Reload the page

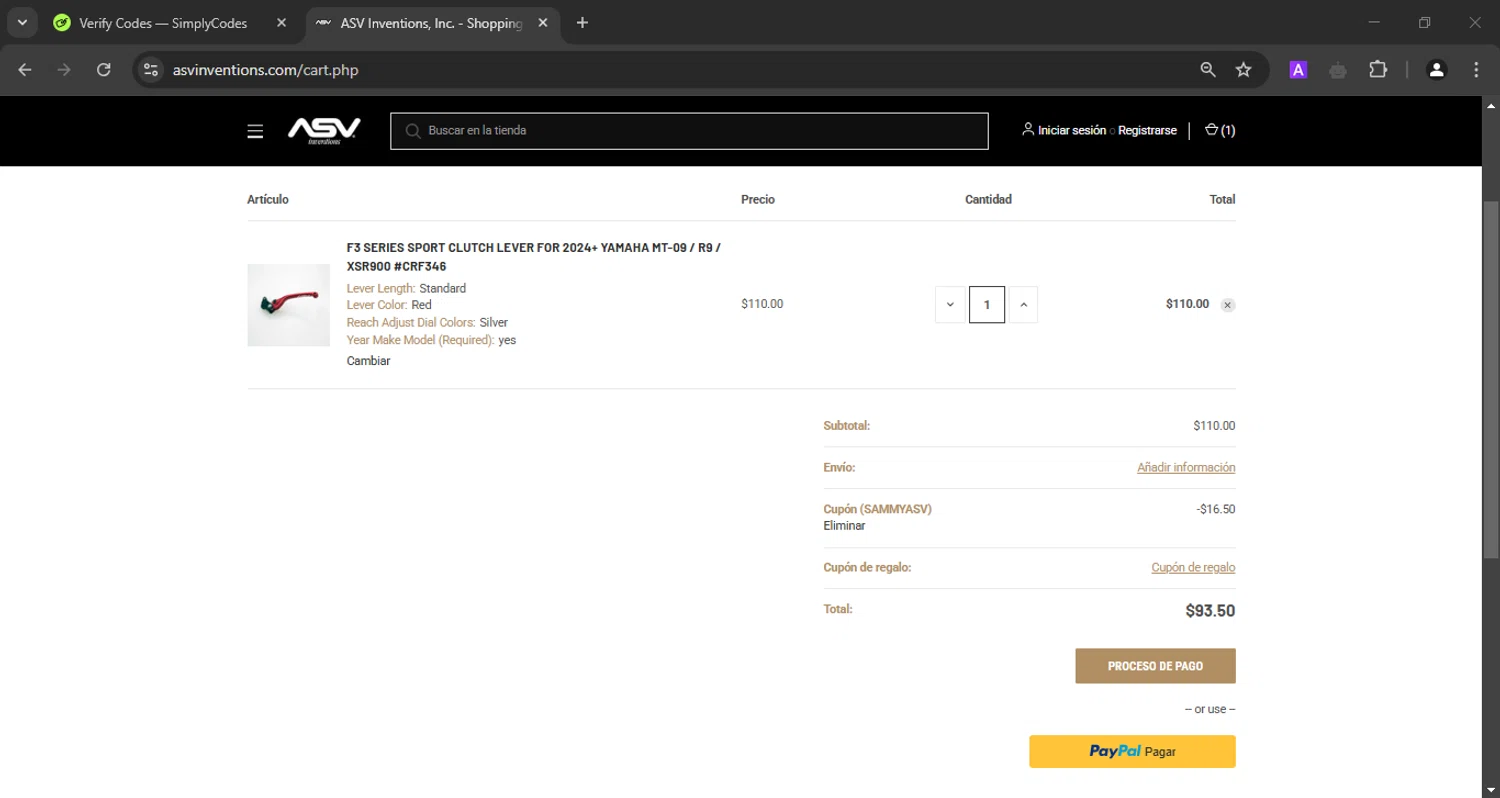[x=103, y=70]
